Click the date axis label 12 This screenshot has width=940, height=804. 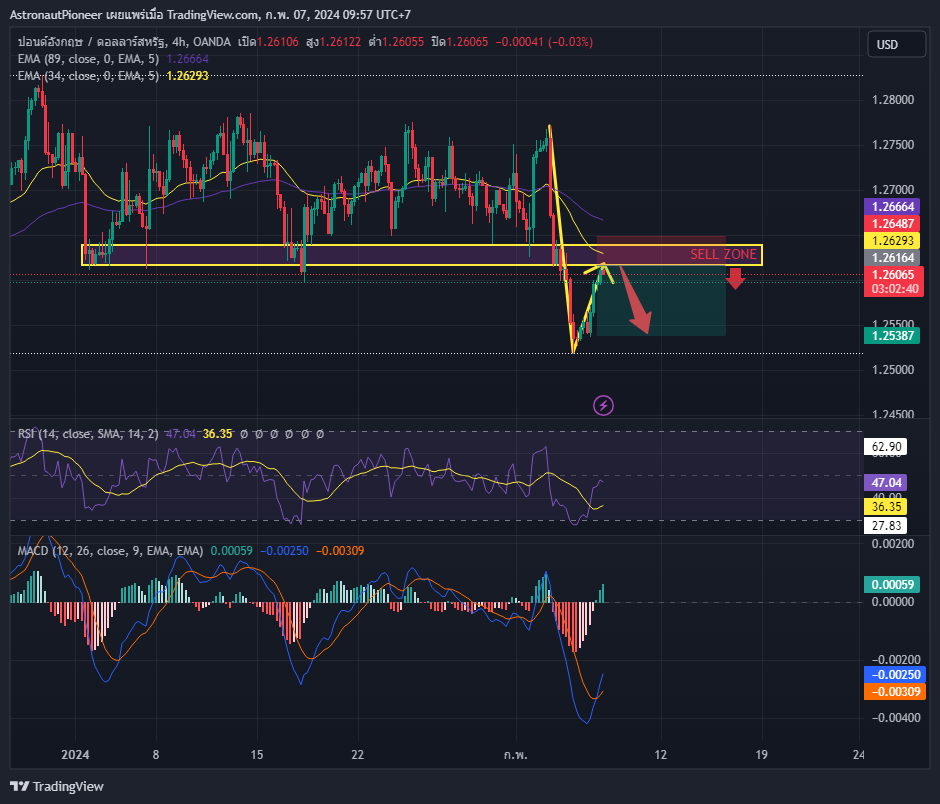click(x=661, y=754)
